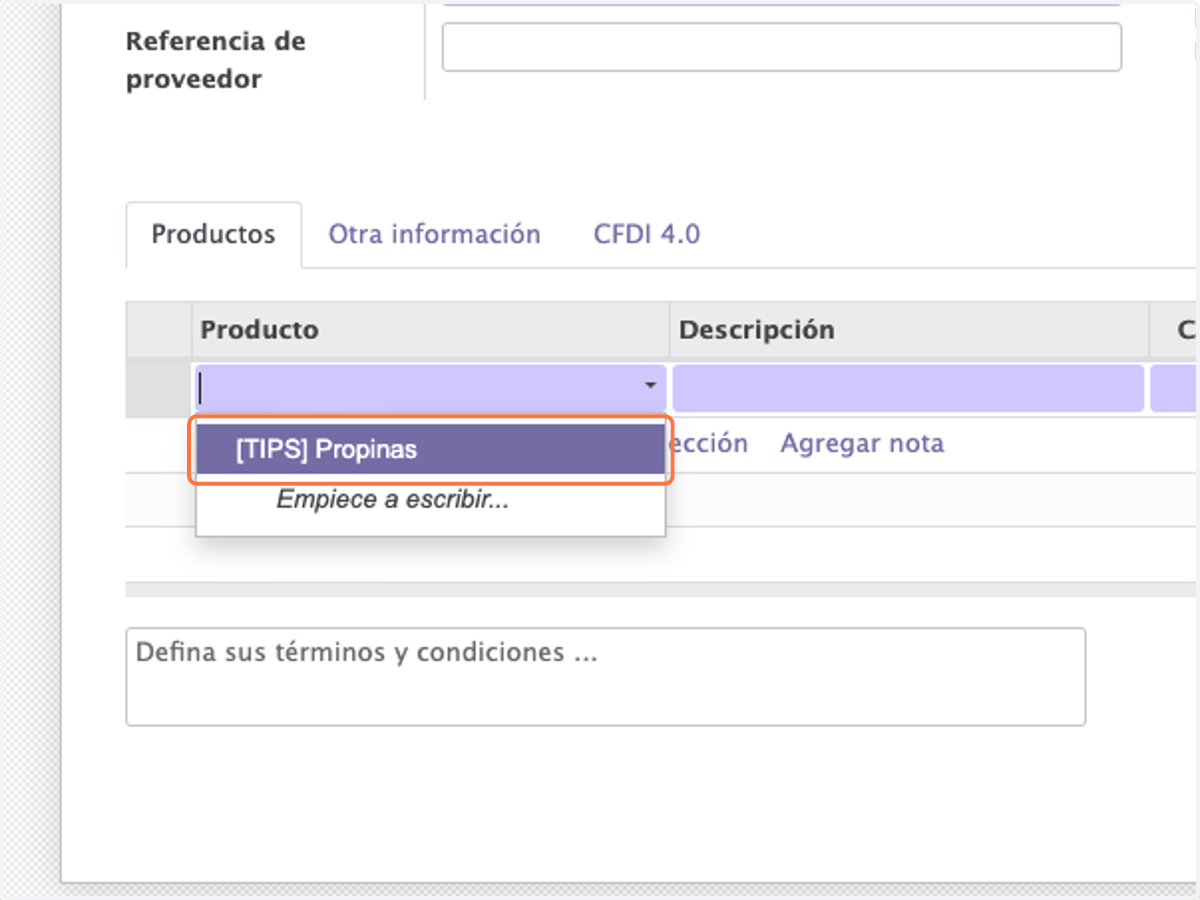Switch to the Productos tab
The image size is (1200, 900).
[213, 235]
